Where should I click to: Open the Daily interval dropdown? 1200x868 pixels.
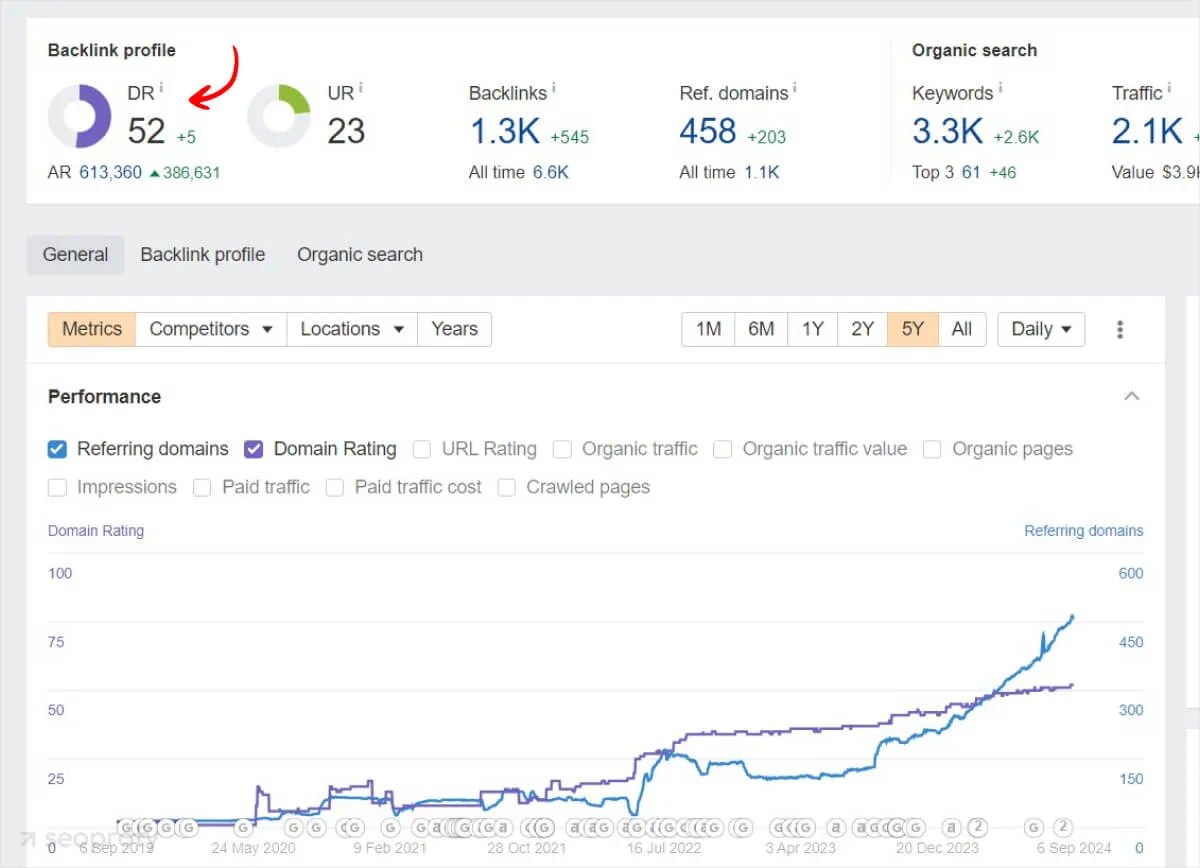point(1041,329)
